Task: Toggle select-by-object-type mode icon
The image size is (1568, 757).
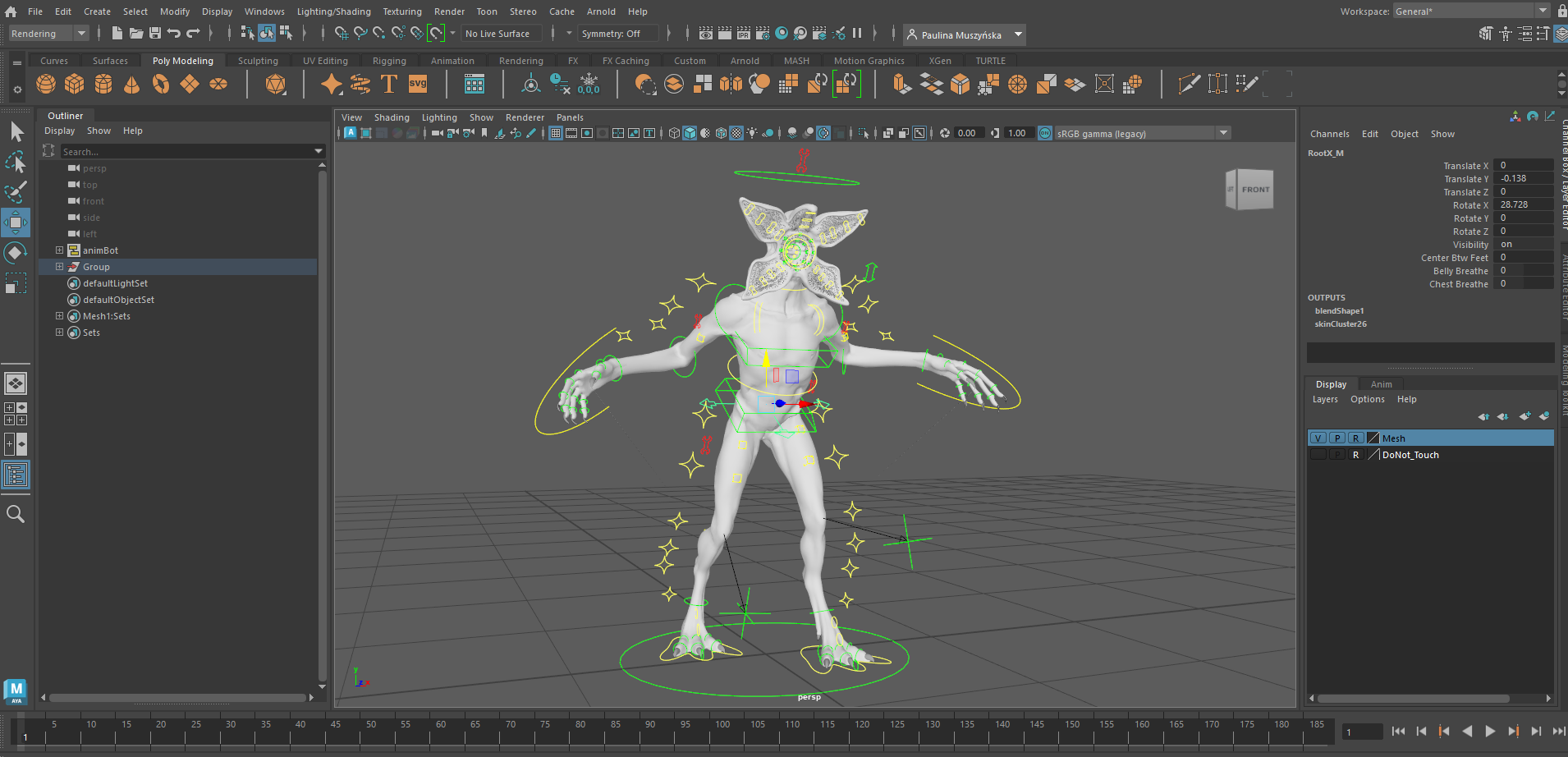Action: pyautogui.click(x=267, y=34)
